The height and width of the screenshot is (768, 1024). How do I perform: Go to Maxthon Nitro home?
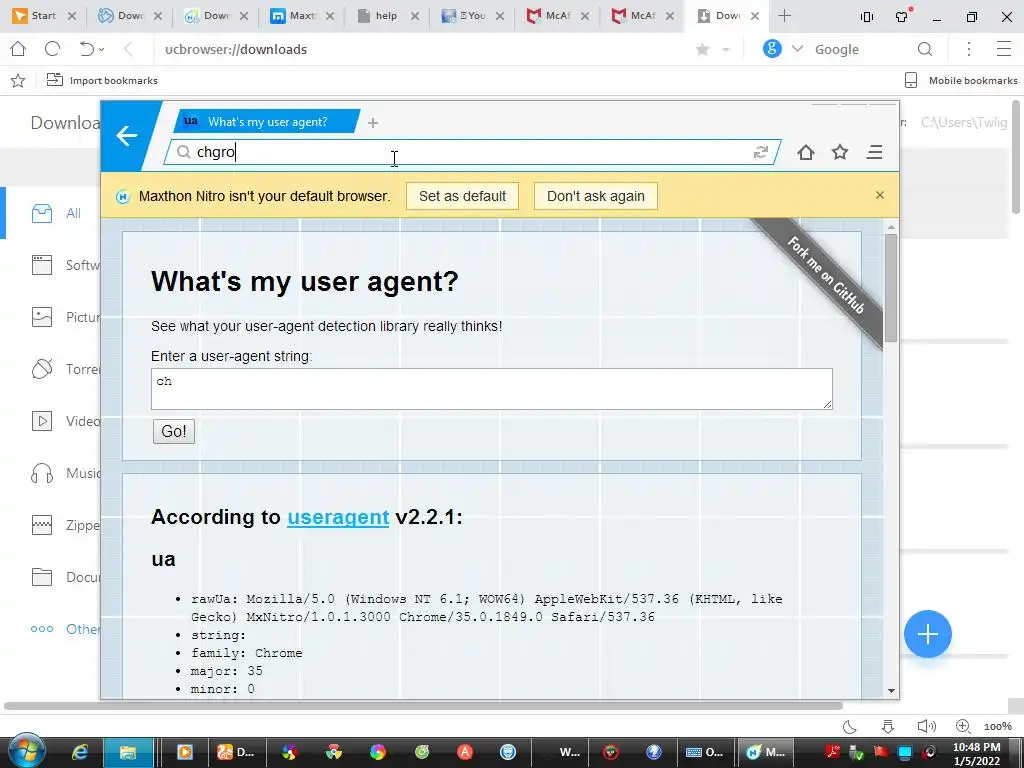[806, 152]
